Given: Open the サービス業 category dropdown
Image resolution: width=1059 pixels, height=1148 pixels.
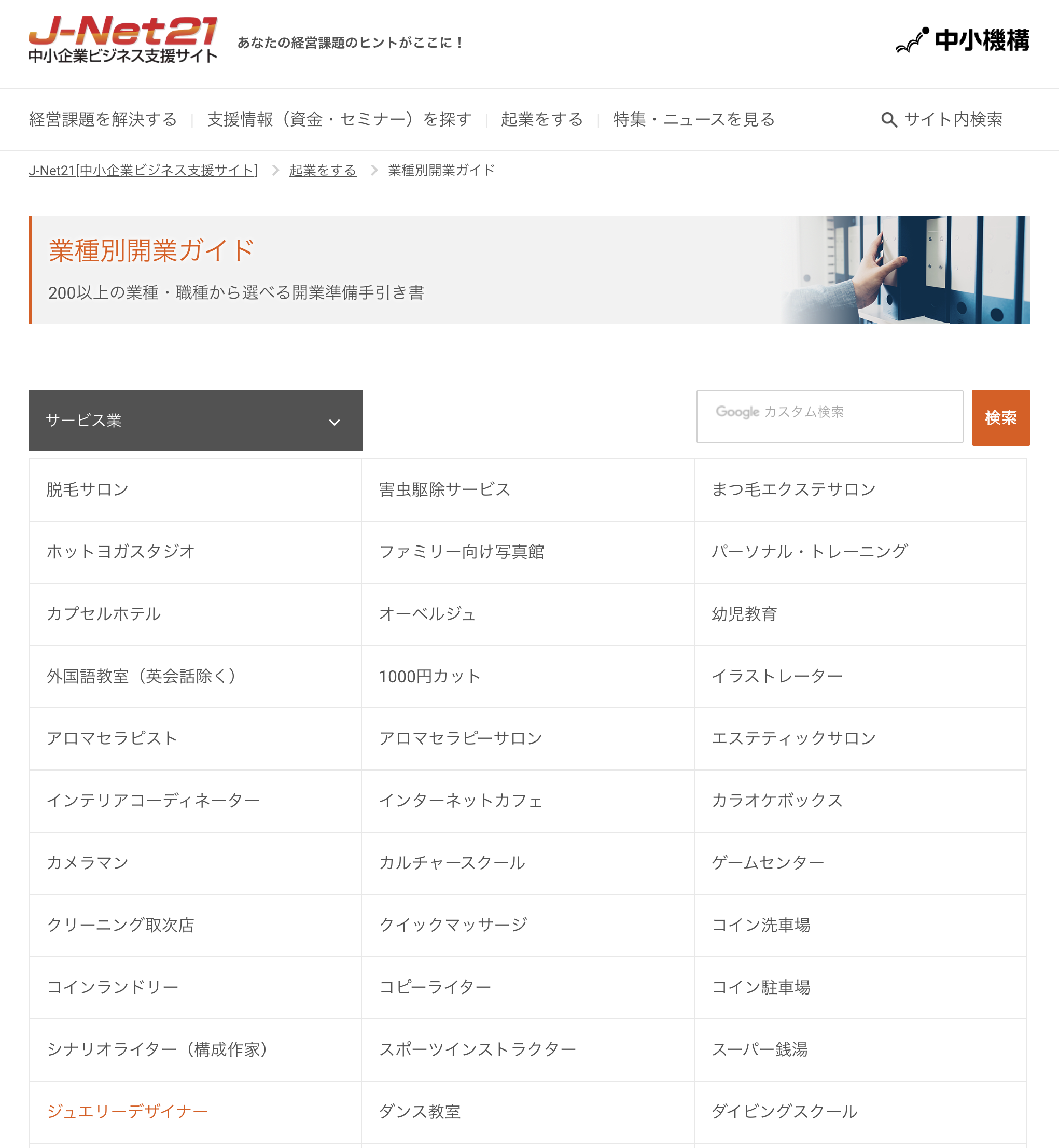Looking at the screenshot, I should (196, 421).
